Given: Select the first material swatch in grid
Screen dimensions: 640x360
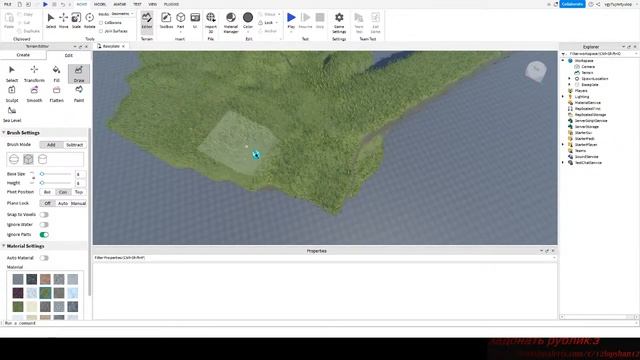Looking at the screenshot, I should [18, 279].
